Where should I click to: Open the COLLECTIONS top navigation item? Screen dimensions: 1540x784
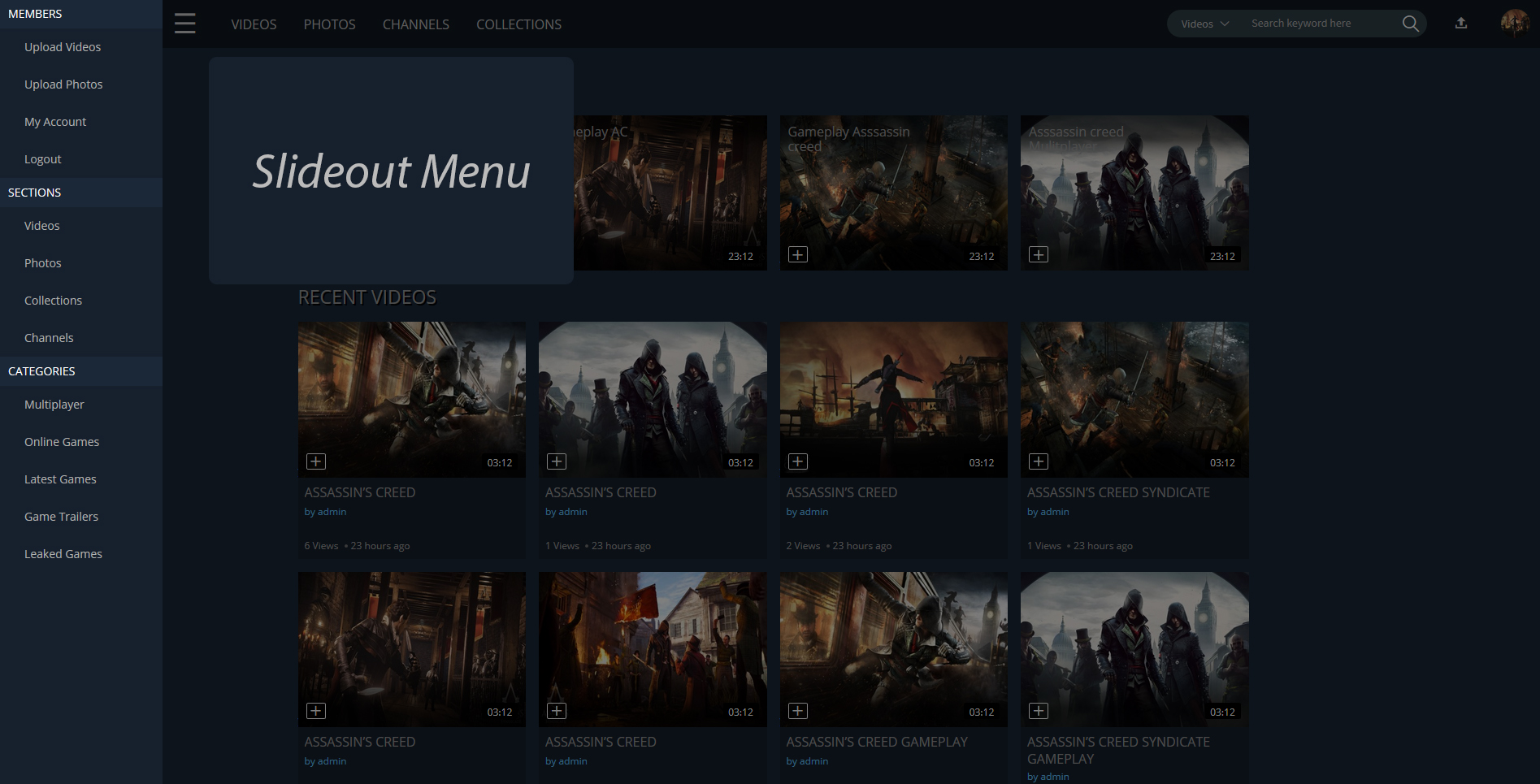tap(518, 24)
